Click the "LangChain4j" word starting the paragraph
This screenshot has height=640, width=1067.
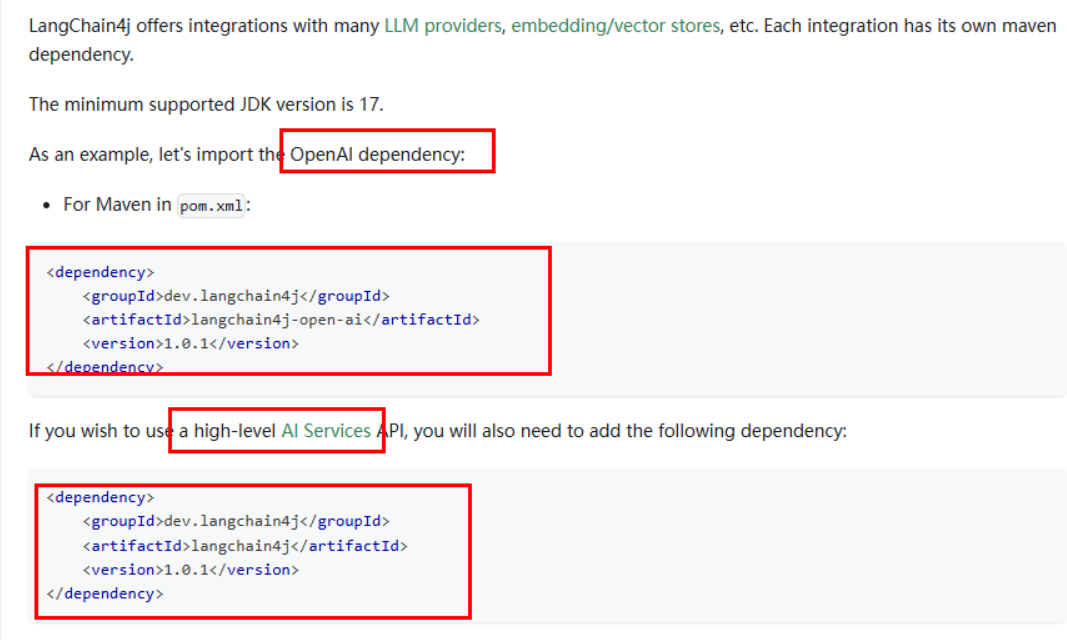pos(74,26)
